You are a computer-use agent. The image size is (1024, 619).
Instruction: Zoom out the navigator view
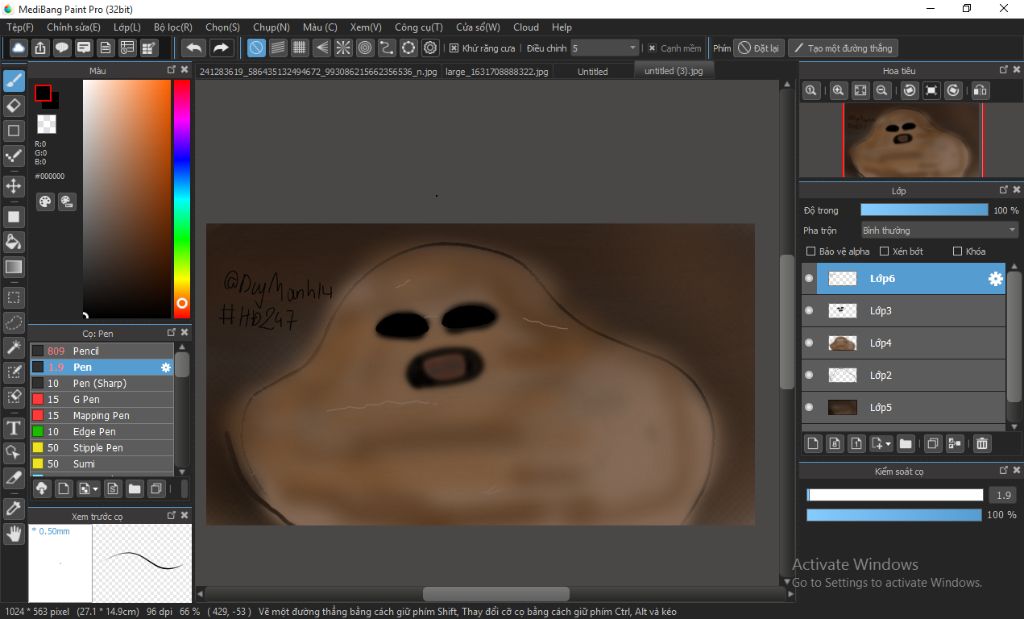[882, 91]
